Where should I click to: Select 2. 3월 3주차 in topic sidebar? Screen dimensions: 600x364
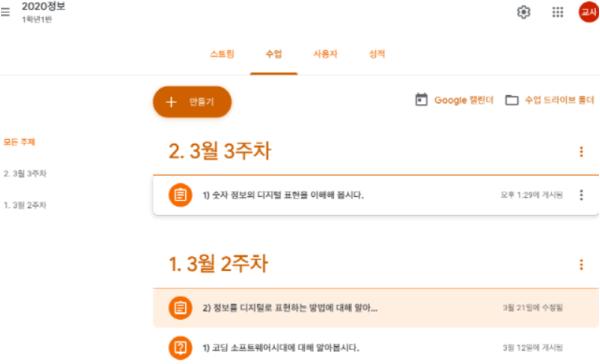point(25,173)
